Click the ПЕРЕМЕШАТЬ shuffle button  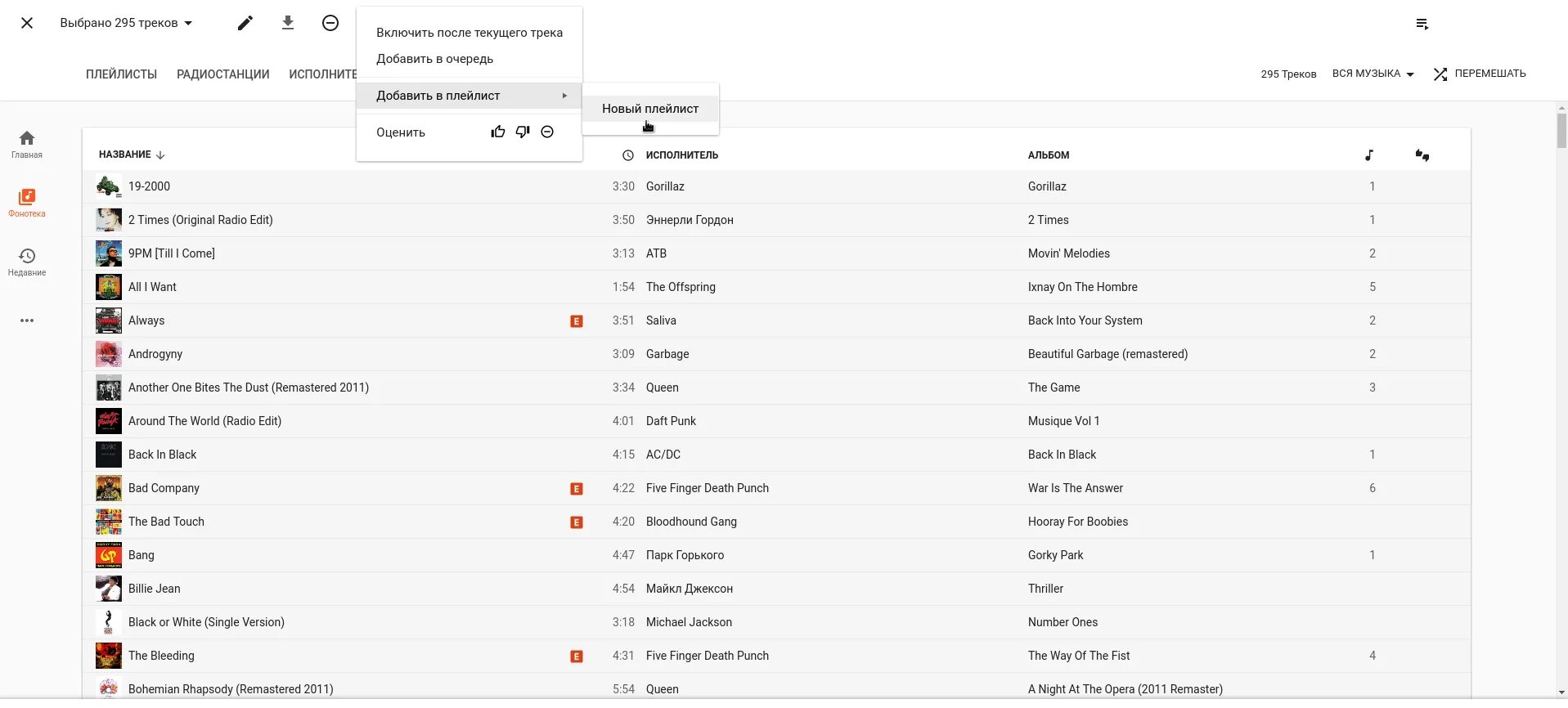point(1480,74)
